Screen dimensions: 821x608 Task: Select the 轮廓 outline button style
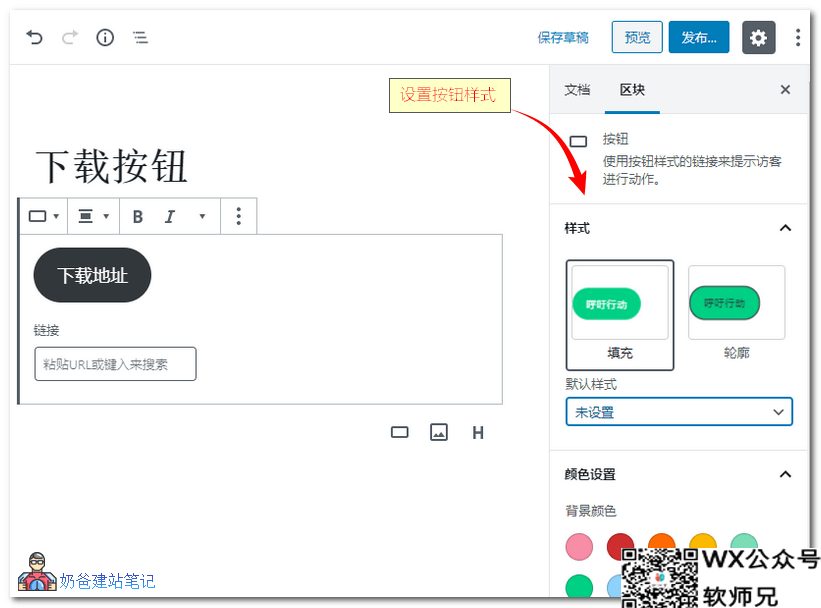[736, 314]
